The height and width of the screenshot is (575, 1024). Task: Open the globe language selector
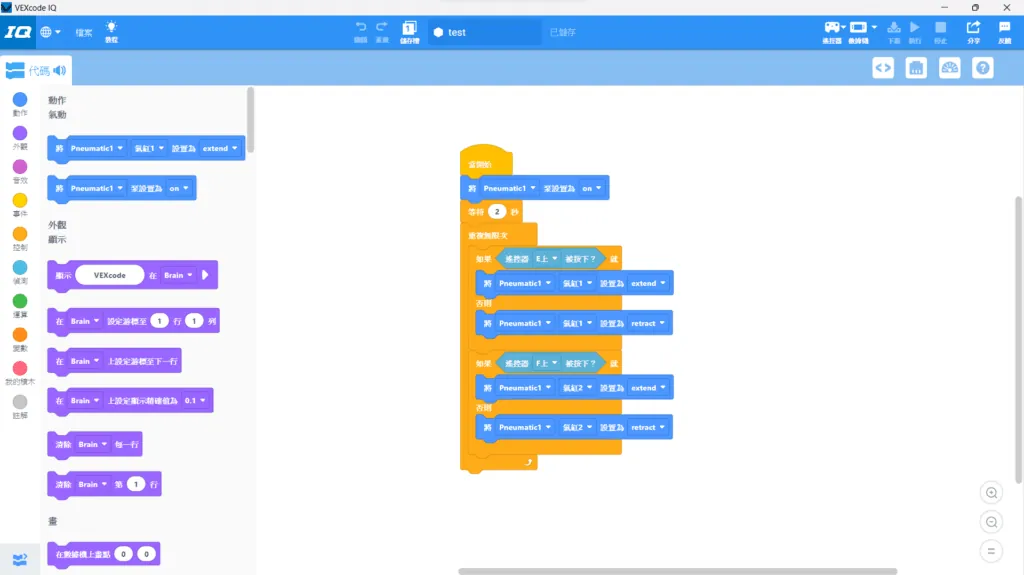pyautogui.click(x=50, y=32)
